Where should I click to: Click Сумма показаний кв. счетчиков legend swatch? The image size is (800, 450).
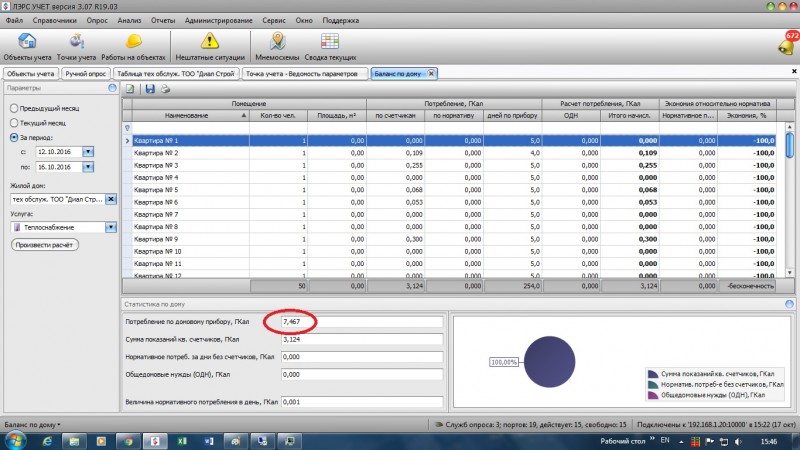click(653, 374)
